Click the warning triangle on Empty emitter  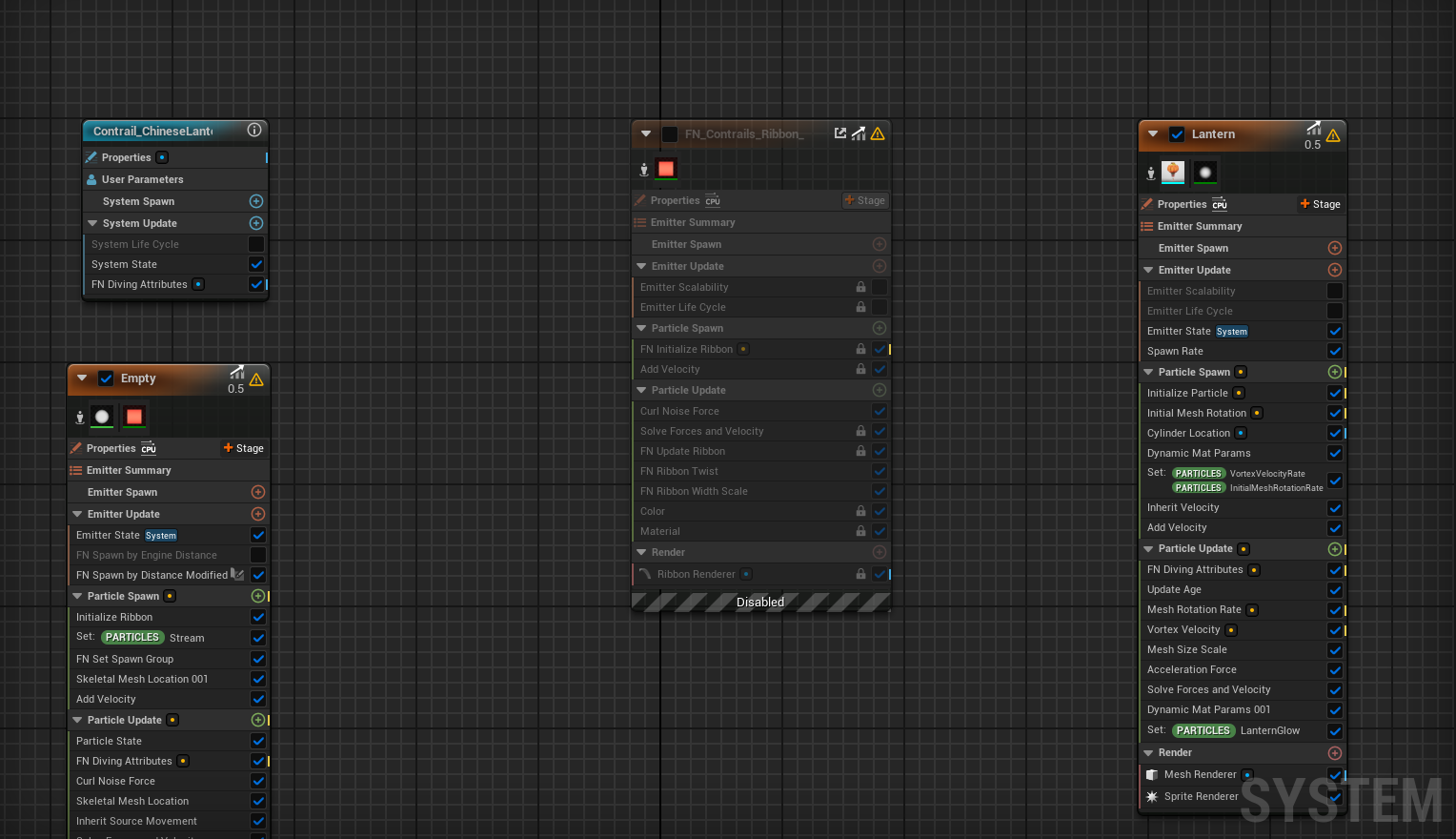[x=256, y=379]
